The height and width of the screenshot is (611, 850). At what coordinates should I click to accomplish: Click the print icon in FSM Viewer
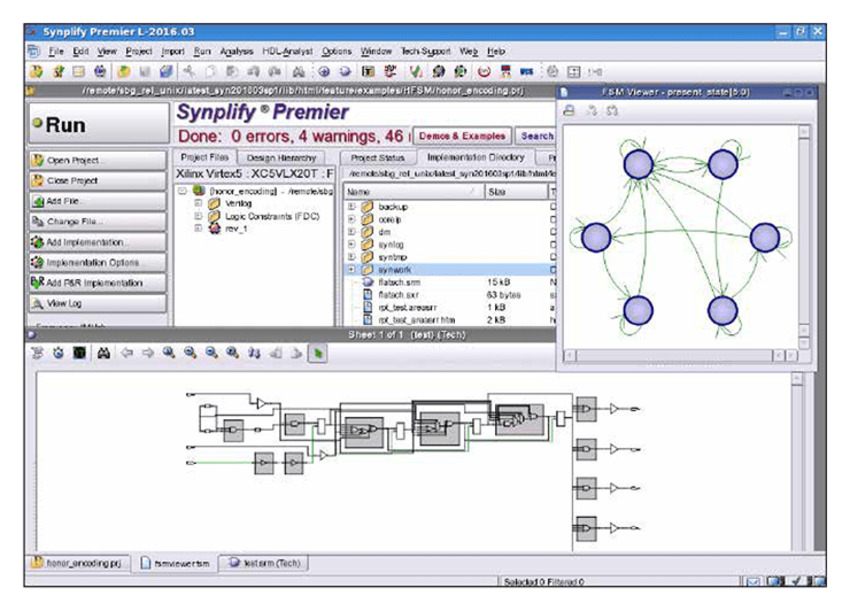569,111
